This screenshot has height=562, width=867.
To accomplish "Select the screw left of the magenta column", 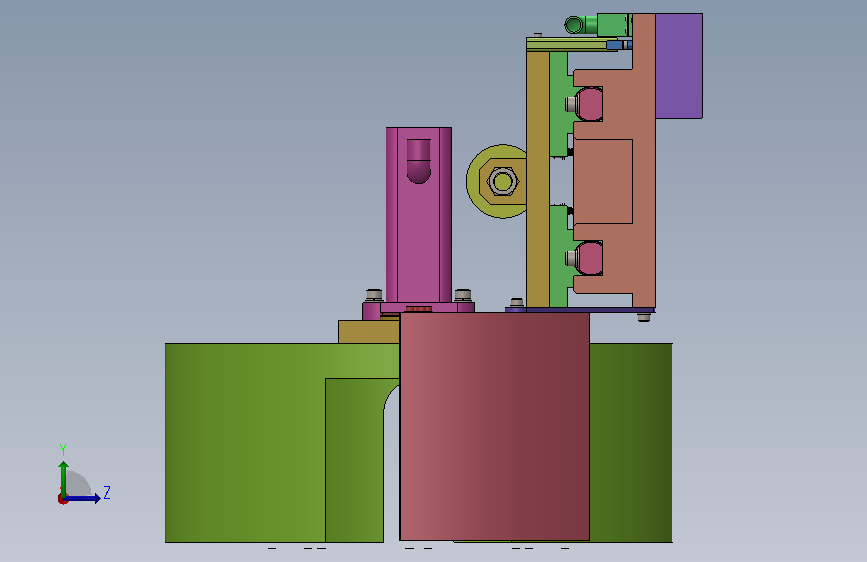I will [x=374, y=295].
